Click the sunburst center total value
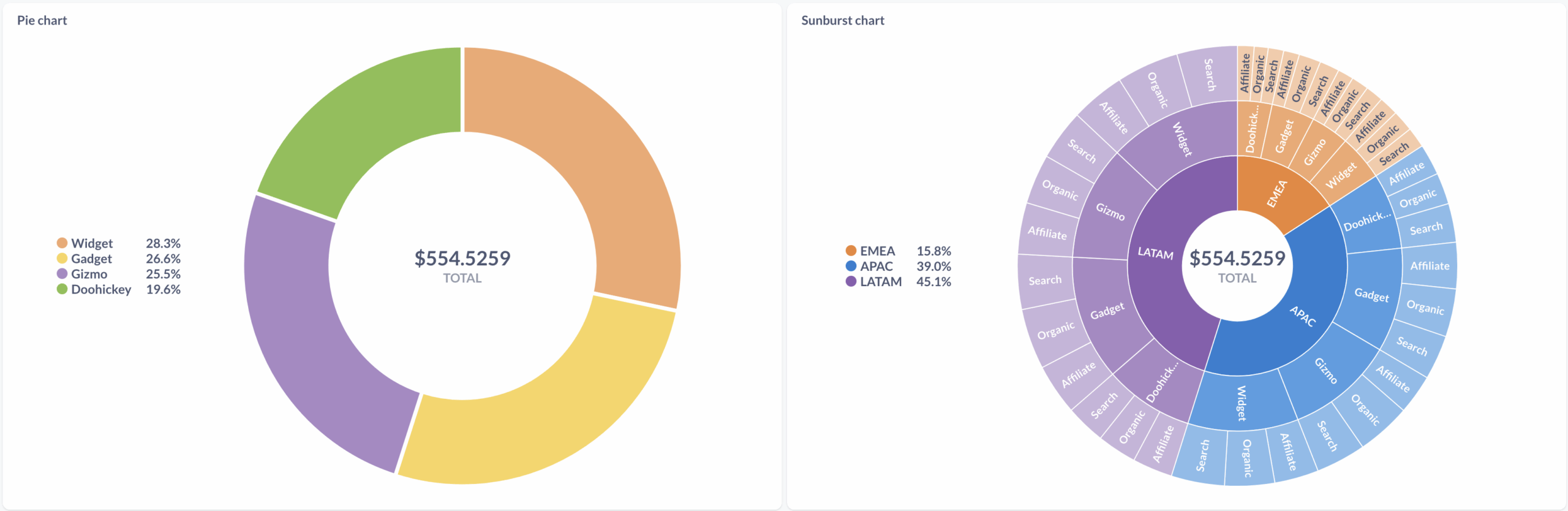 (1237, 258)
